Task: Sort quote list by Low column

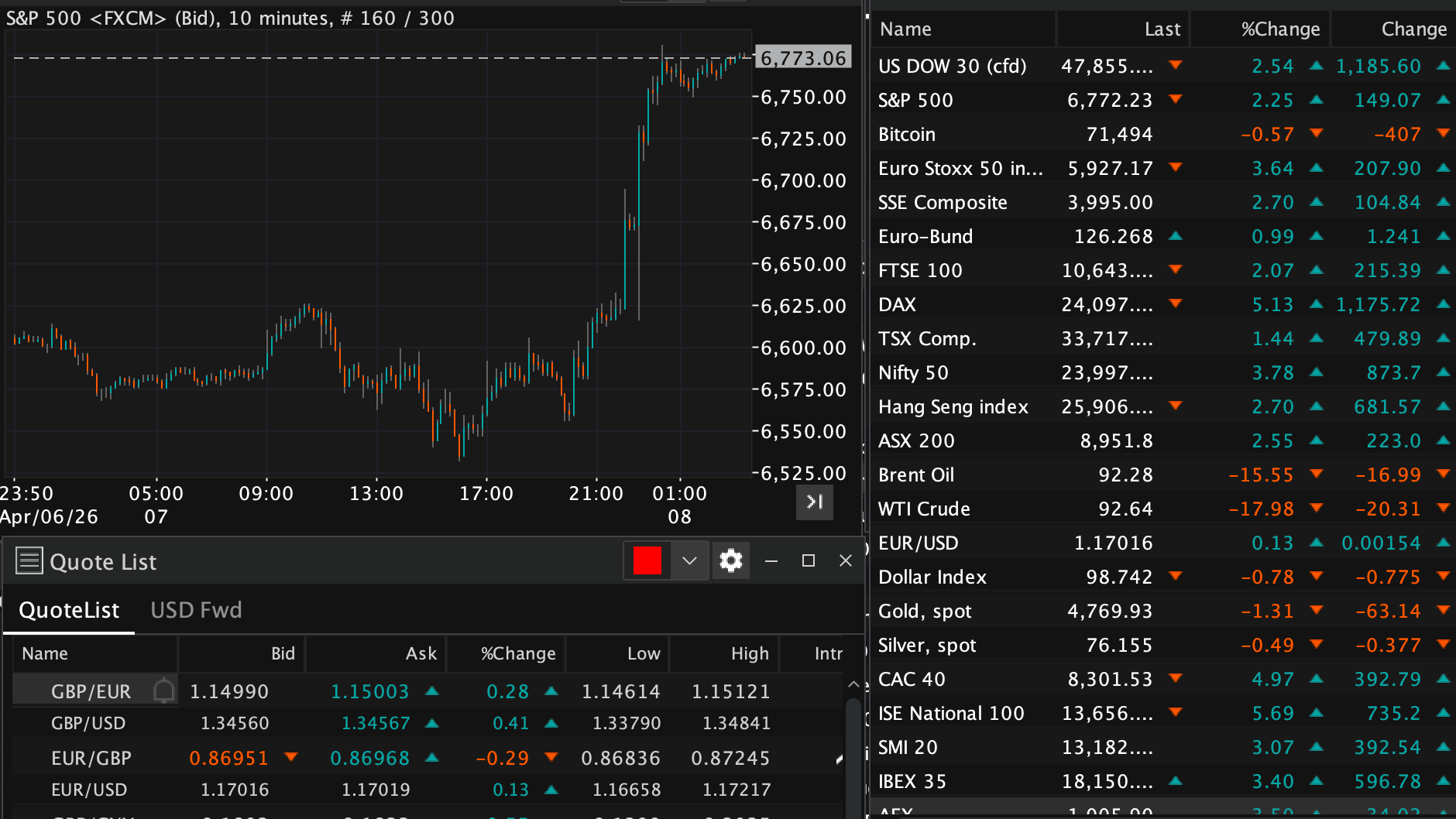Action: pyautogui.click(x=617, y=653)
